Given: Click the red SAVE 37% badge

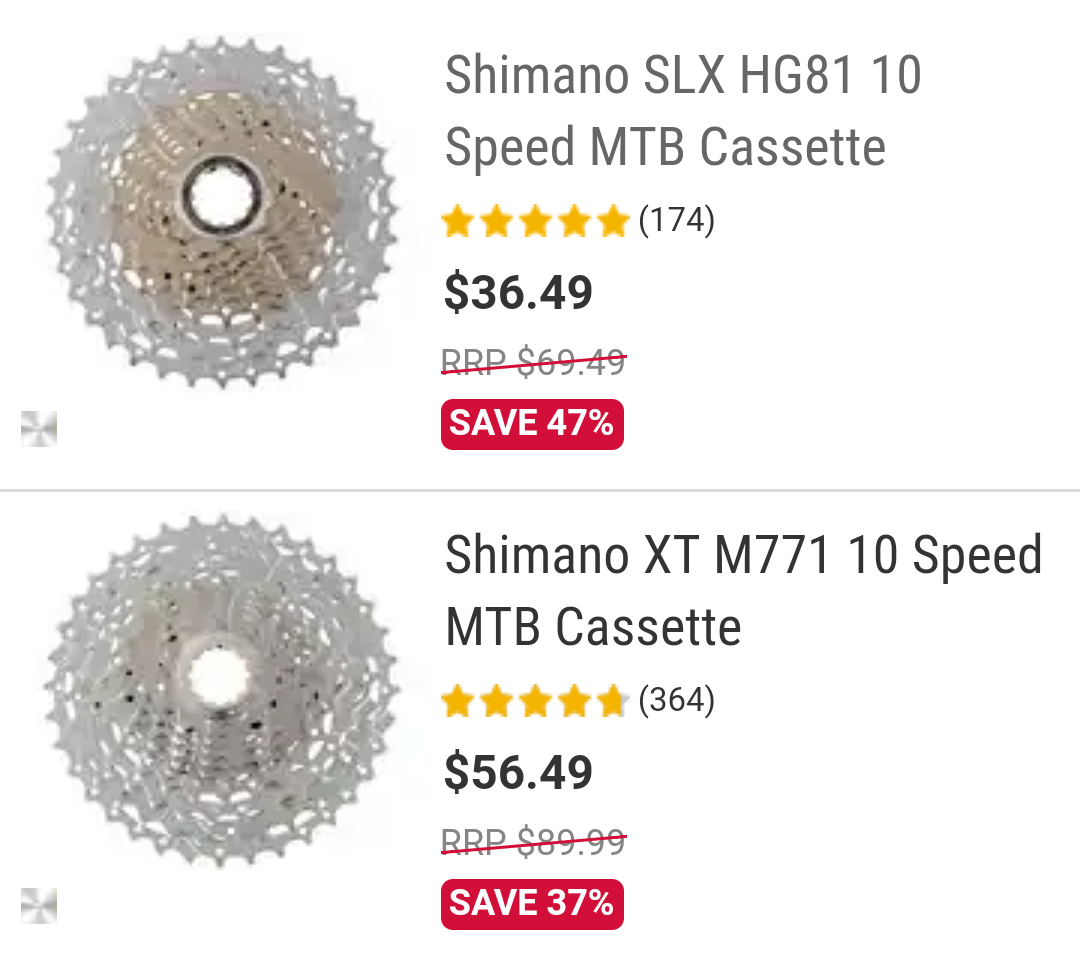Looking at the screenshot, I should pyautogui.click(x=532, y=903).
